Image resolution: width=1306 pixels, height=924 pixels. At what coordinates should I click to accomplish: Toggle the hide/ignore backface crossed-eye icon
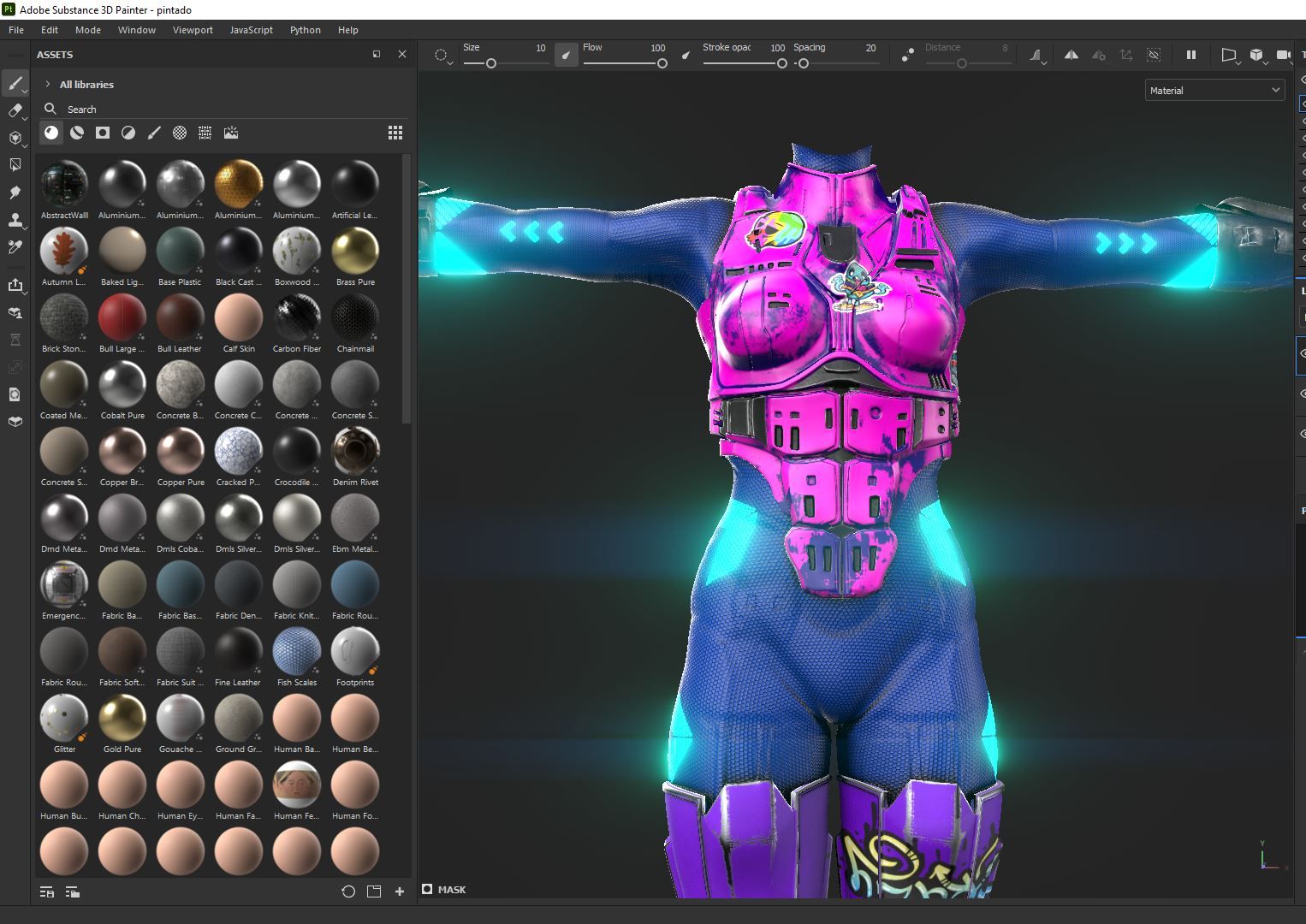point(1154,55)
